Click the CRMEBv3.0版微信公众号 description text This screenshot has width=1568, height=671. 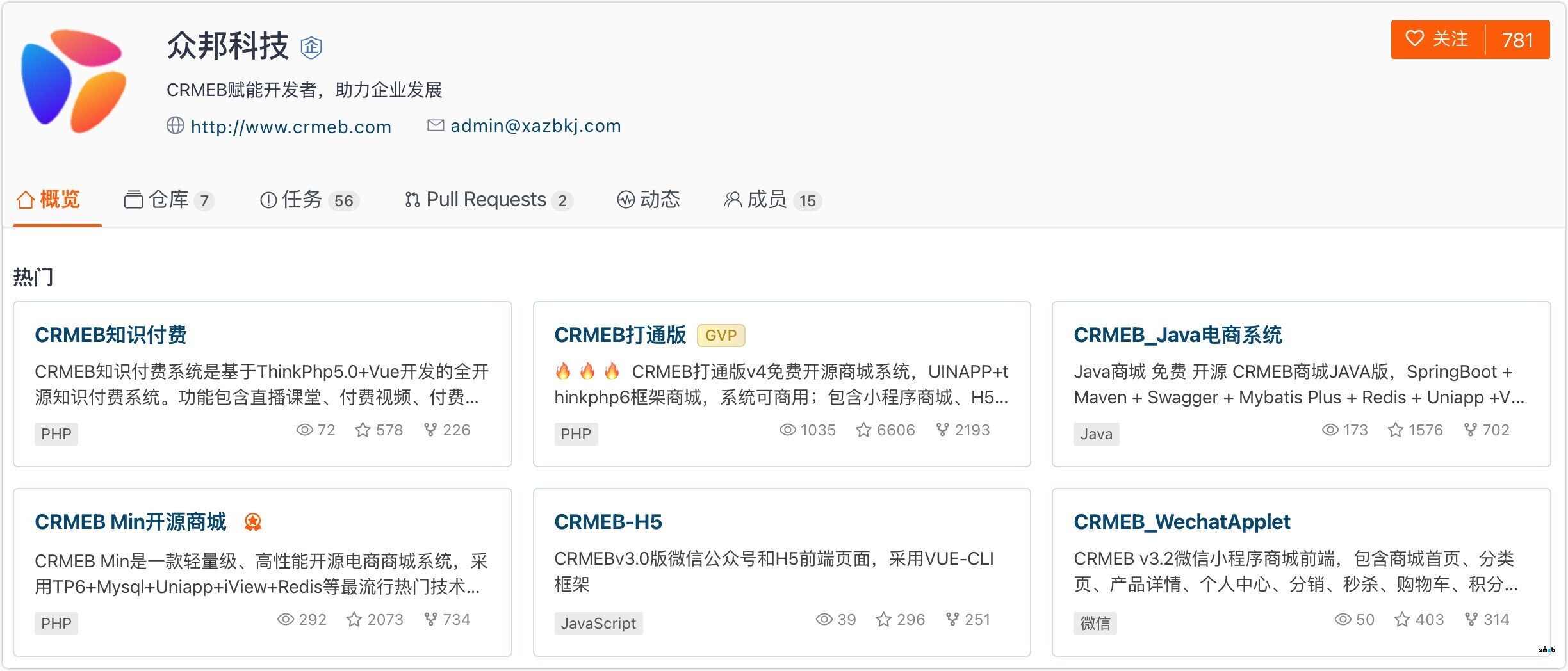point(774,571)
